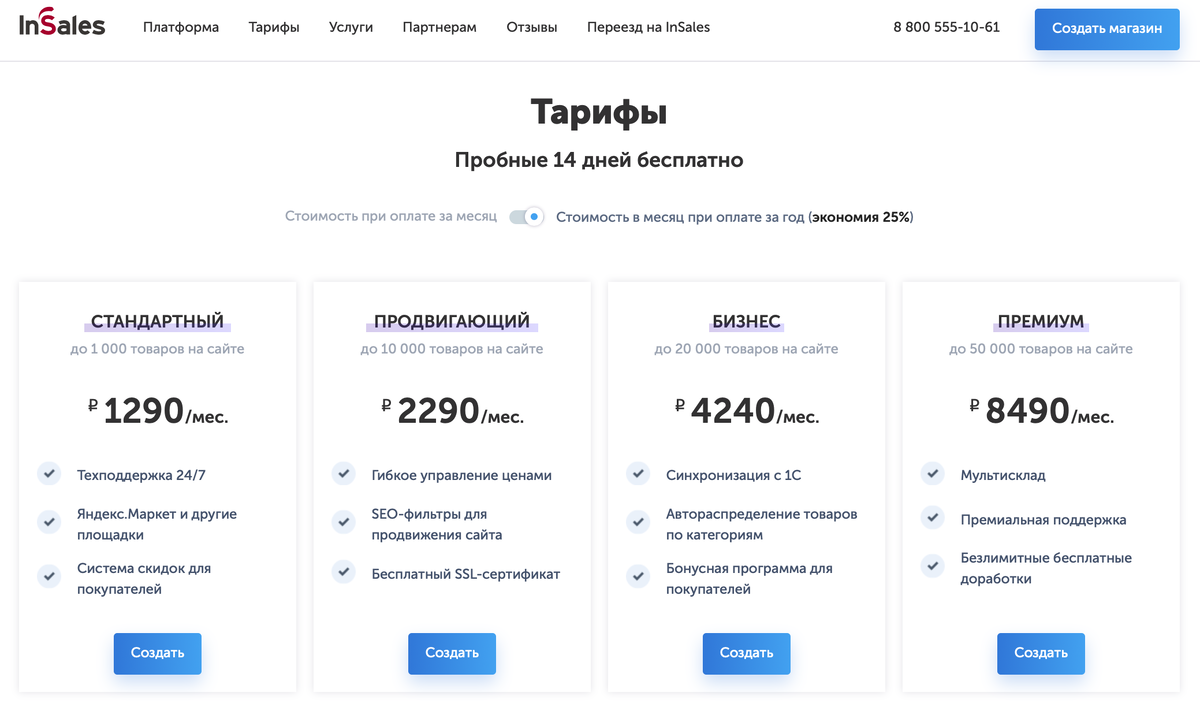Click the checkmark beside Гибкое управление ценами
The image size is (1200, 707).
click(344, 474)
